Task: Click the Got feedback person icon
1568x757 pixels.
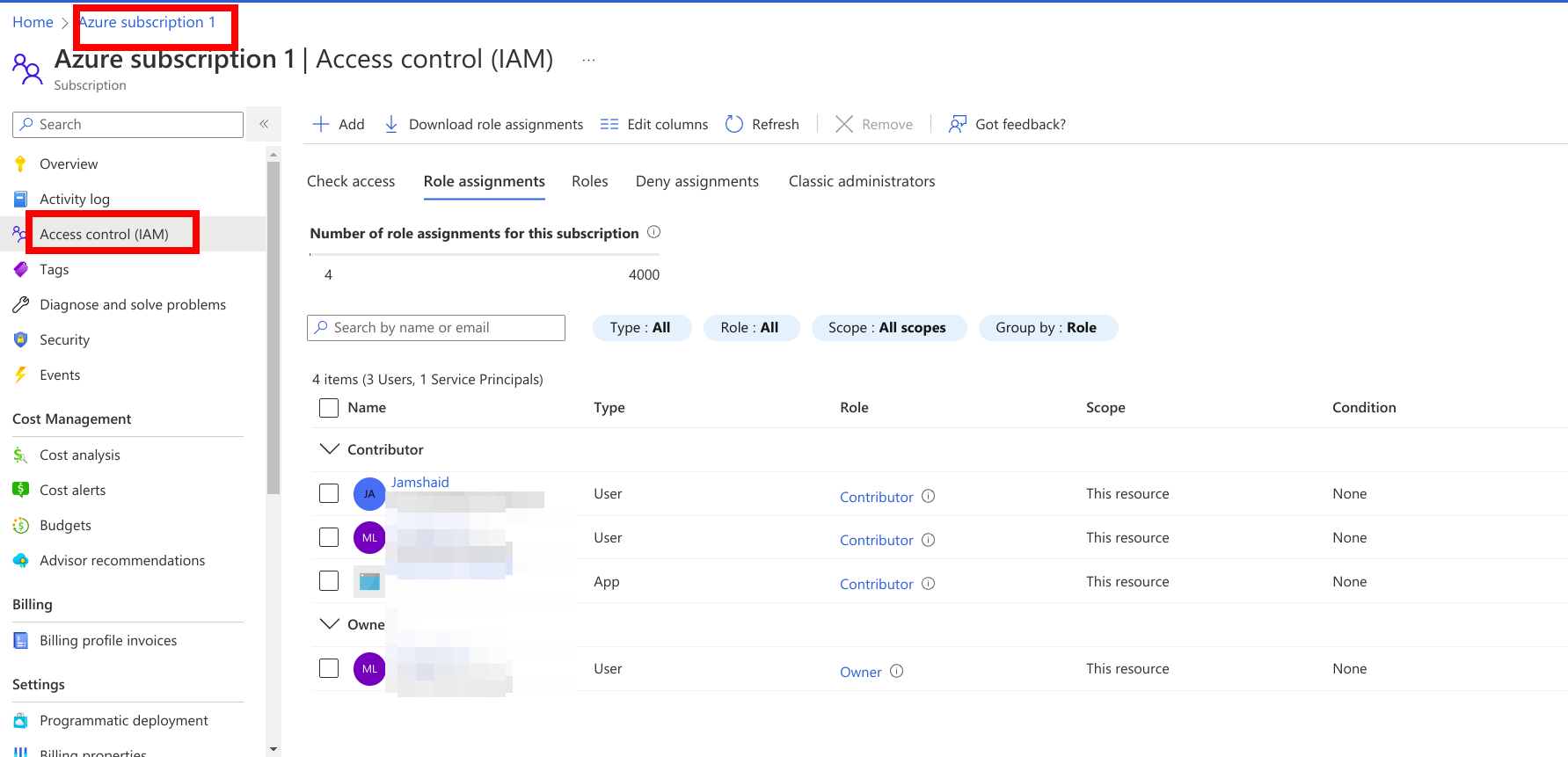Action: click(957, 124)
